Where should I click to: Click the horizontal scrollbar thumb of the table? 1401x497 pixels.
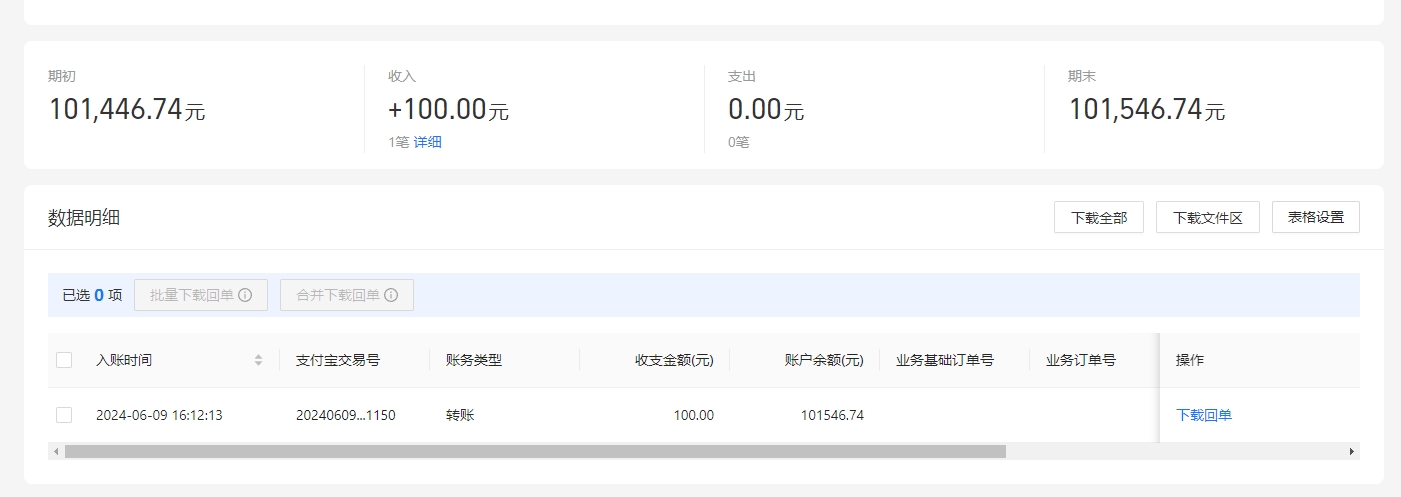click(535, 451)
